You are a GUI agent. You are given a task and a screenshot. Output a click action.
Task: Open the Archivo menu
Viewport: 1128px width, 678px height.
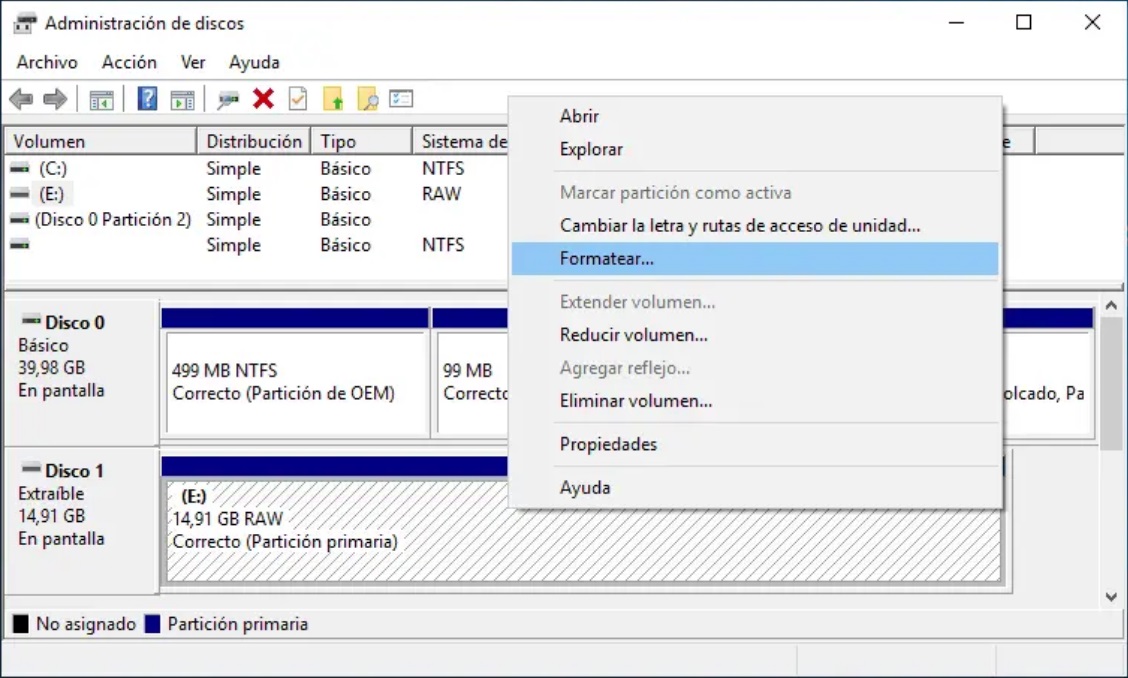coord(47,62)
